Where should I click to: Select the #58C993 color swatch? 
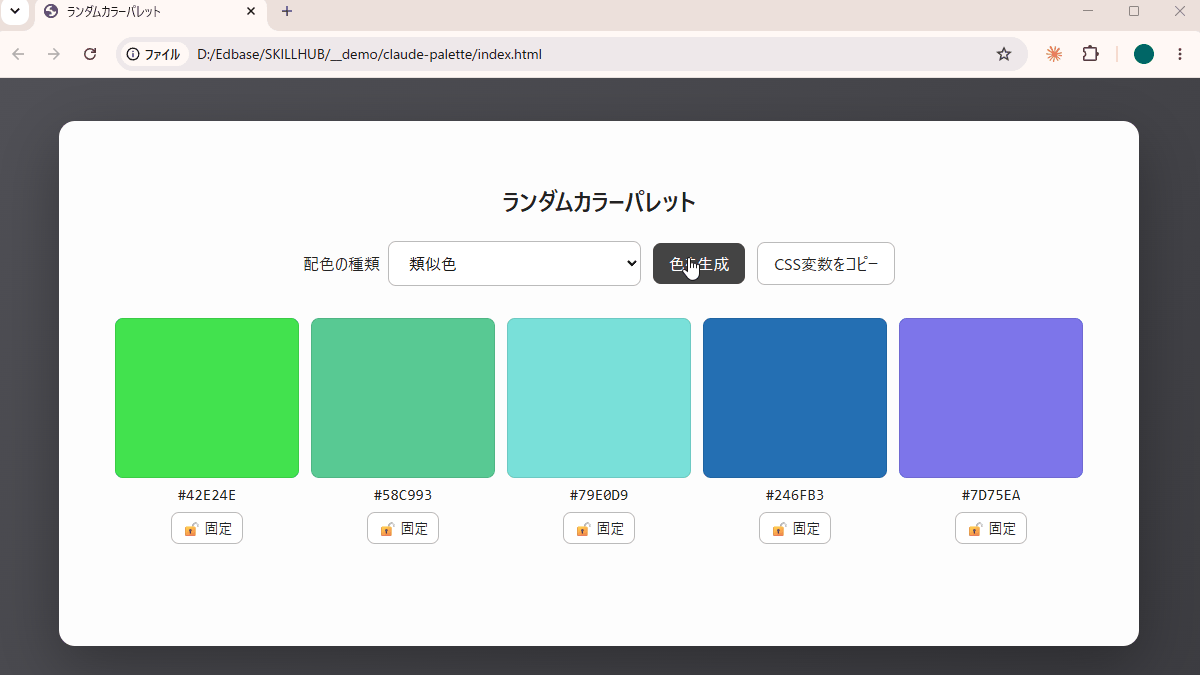coord(403,398)
